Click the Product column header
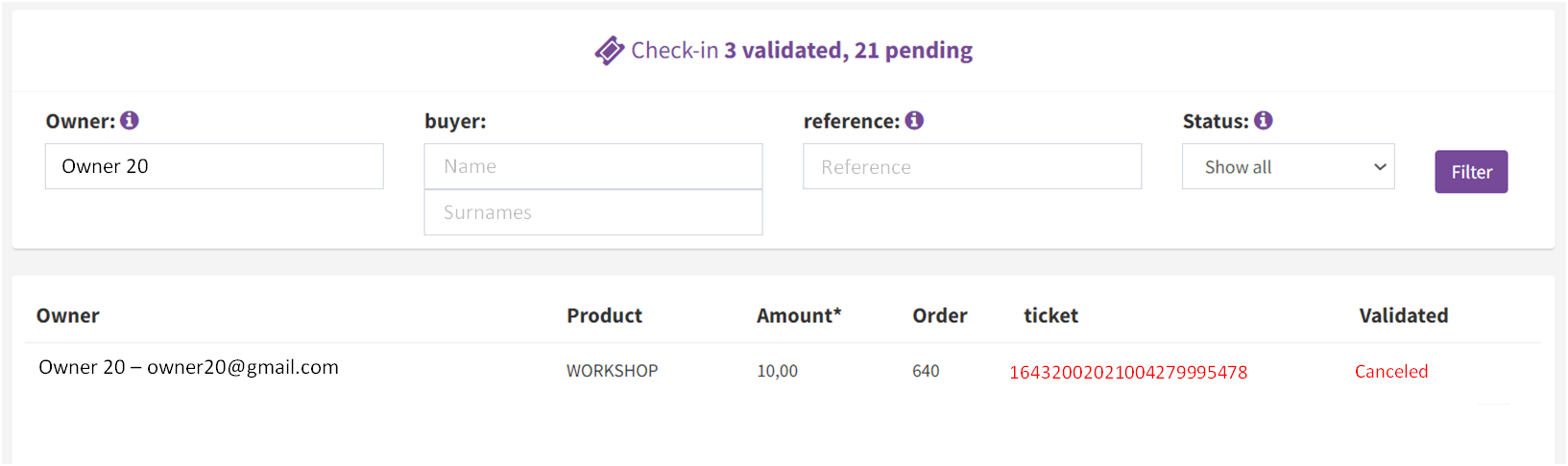This screenshot has width=1568, height=466. pyautogui.click(x=605, y=316)
